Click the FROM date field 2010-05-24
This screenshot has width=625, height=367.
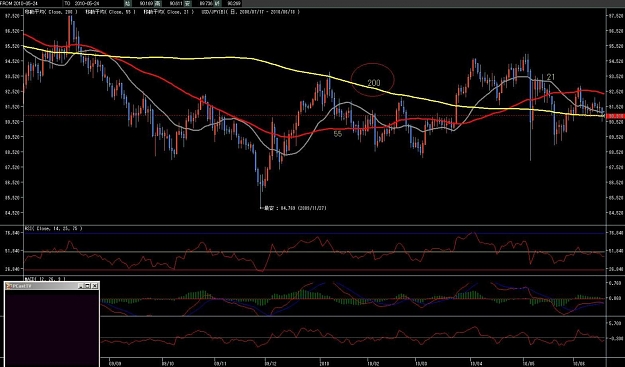(26, 3)
